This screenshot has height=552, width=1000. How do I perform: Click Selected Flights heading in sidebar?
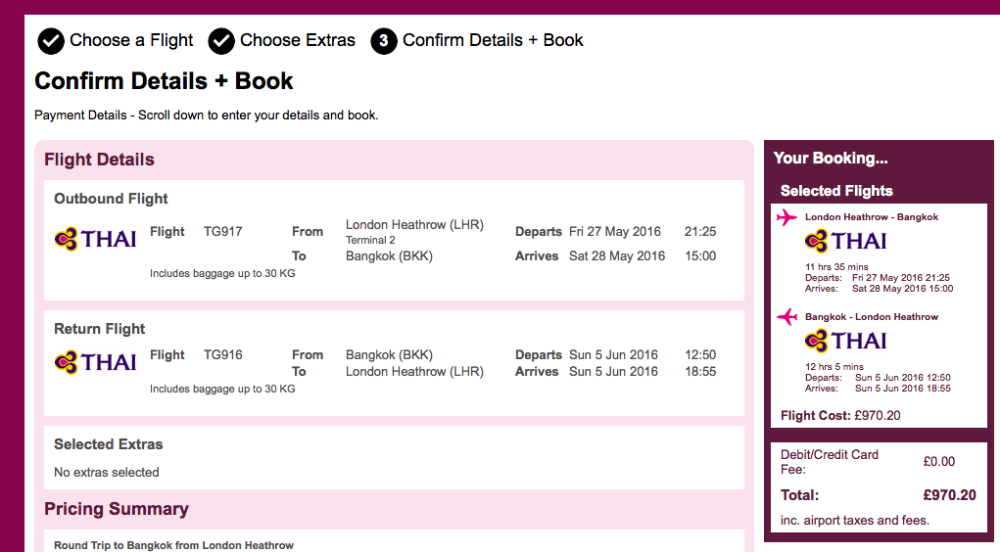tap(836, 191)
